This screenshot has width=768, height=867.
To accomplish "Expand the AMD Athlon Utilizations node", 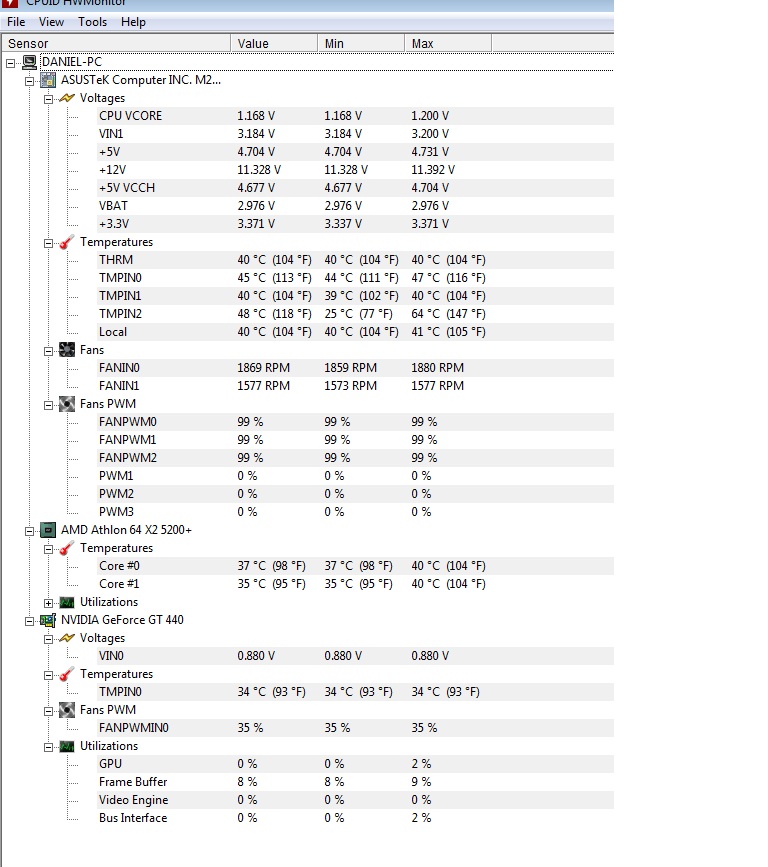I will (48, 602).
